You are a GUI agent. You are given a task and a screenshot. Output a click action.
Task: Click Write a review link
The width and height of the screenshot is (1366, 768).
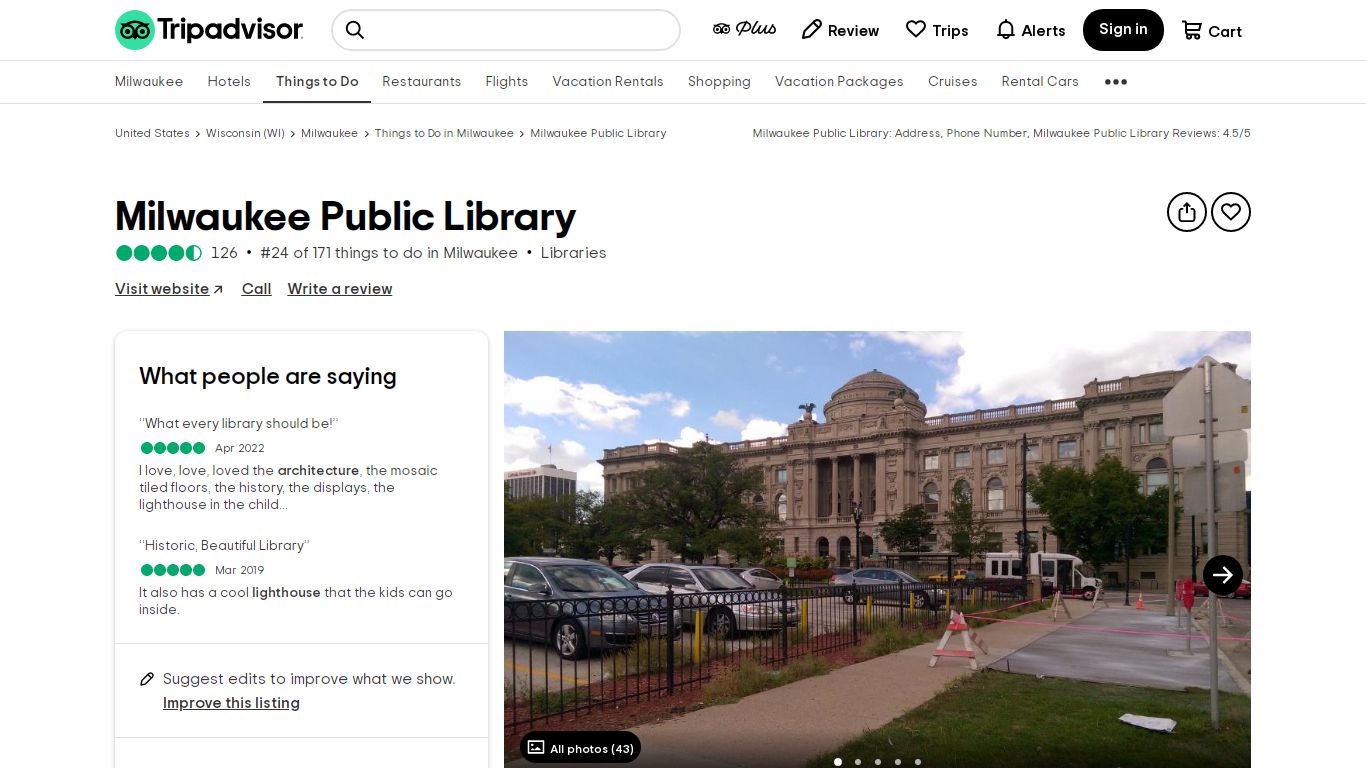pyautogui.click(x=340, y=289)
